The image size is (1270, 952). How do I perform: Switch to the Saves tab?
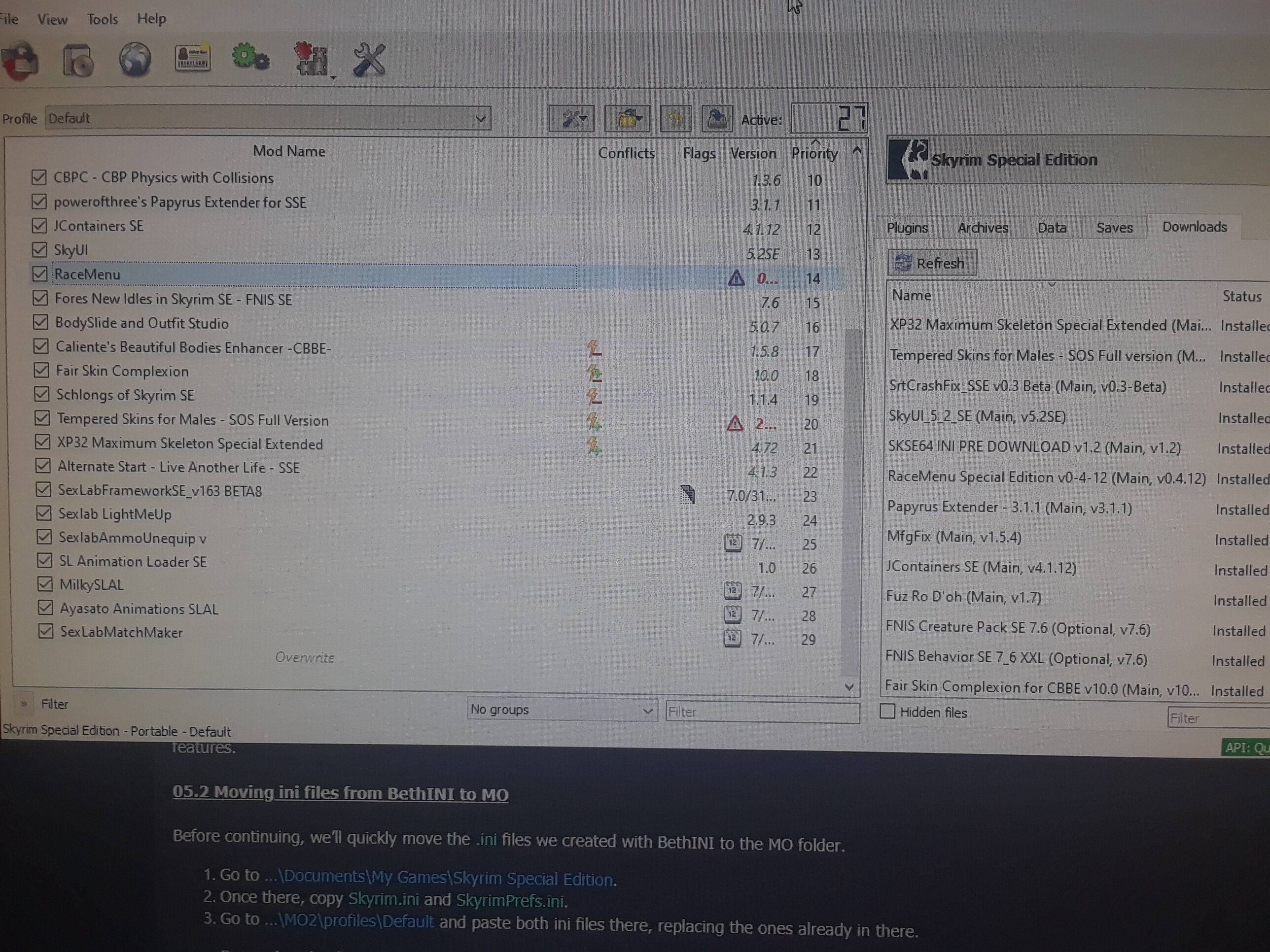1113,227
